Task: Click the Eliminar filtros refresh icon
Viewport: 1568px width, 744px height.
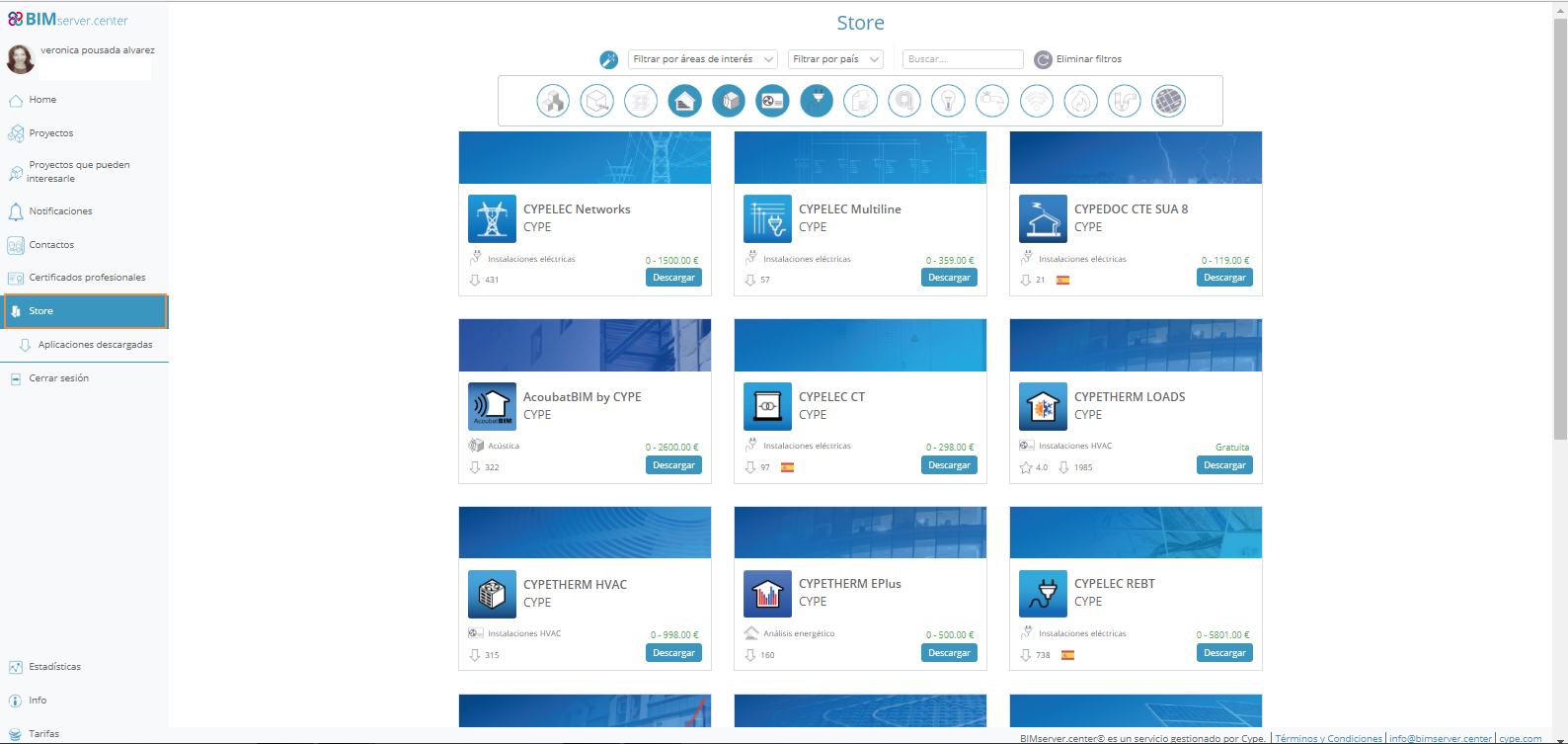Action: point(1043,59)
